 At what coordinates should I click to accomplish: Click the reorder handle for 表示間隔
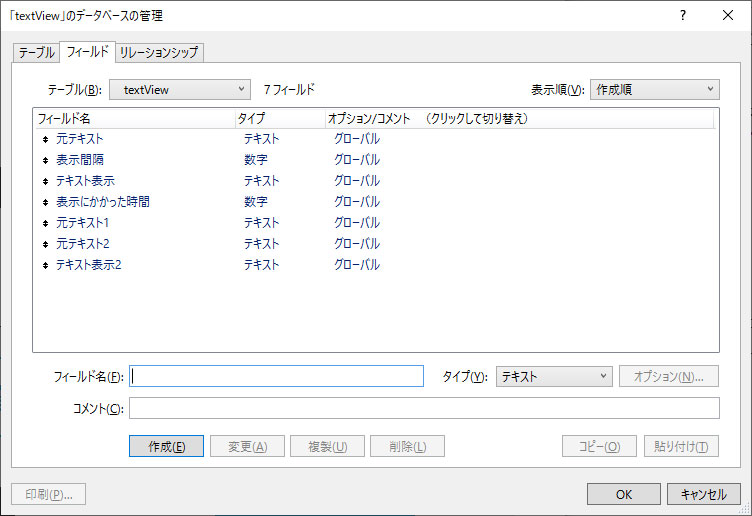pyautogui.click(x=46, y=160)
